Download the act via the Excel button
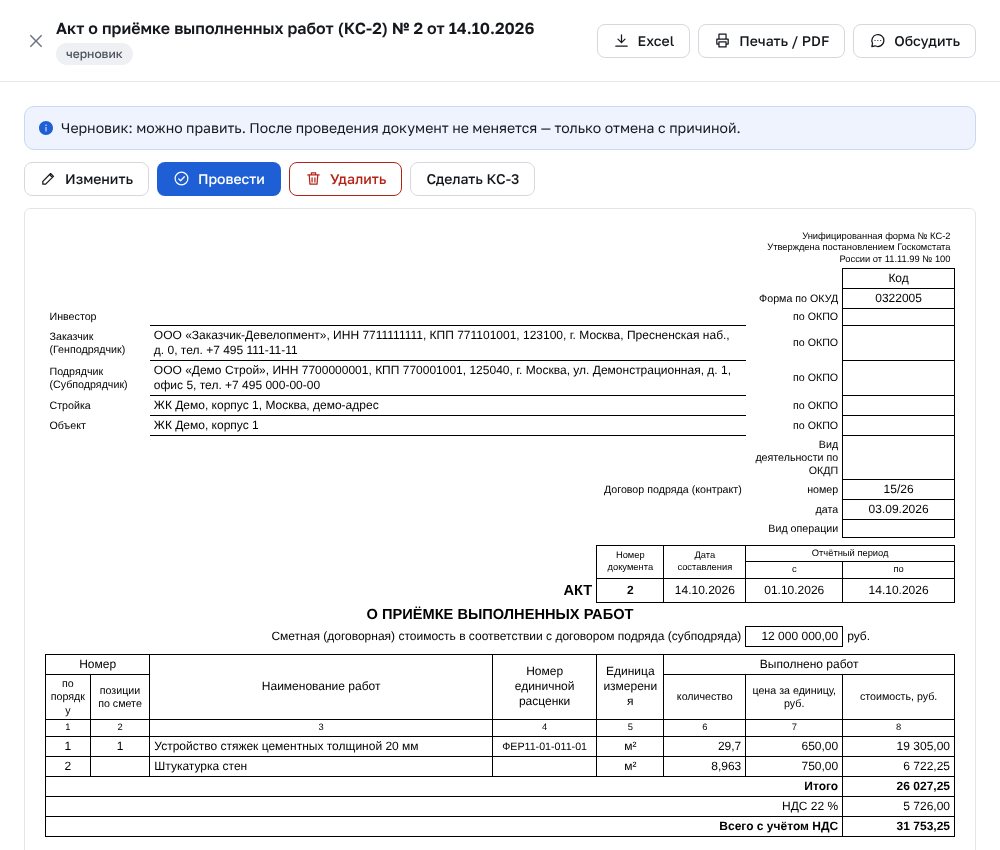This screenshot has height=850, width=1000. [643, 41]
